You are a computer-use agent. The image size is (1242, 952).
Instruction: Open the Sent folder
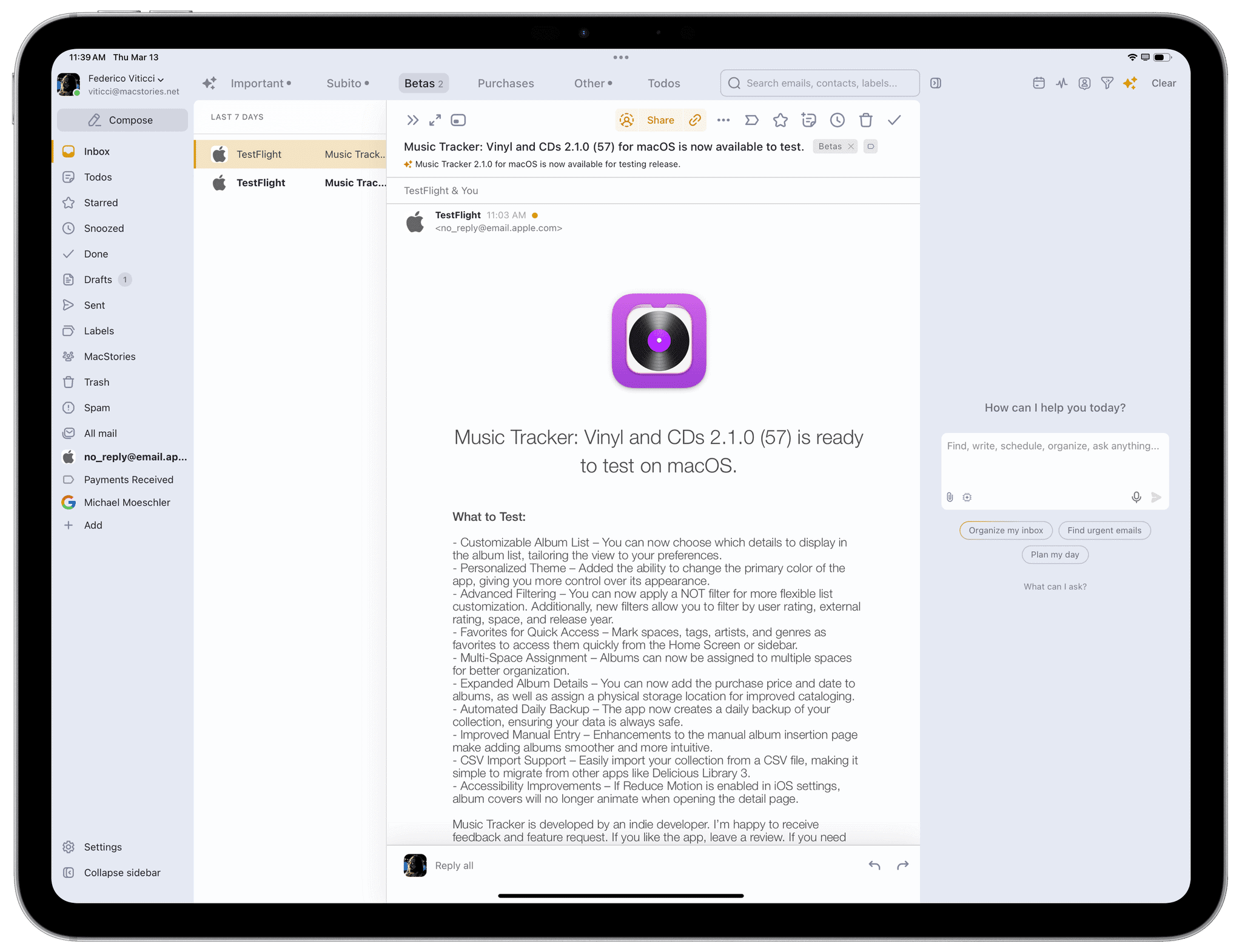pos(123,305)
